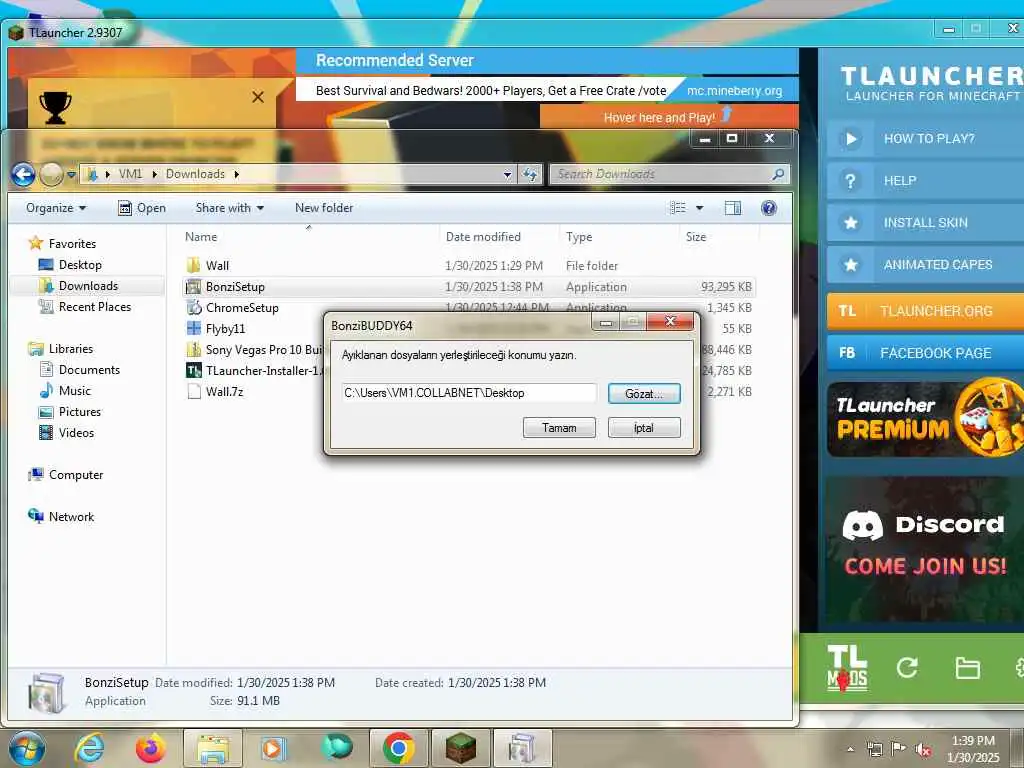
Task: Click the search magnifier in Search Downloads
Action: coord(777,174)
